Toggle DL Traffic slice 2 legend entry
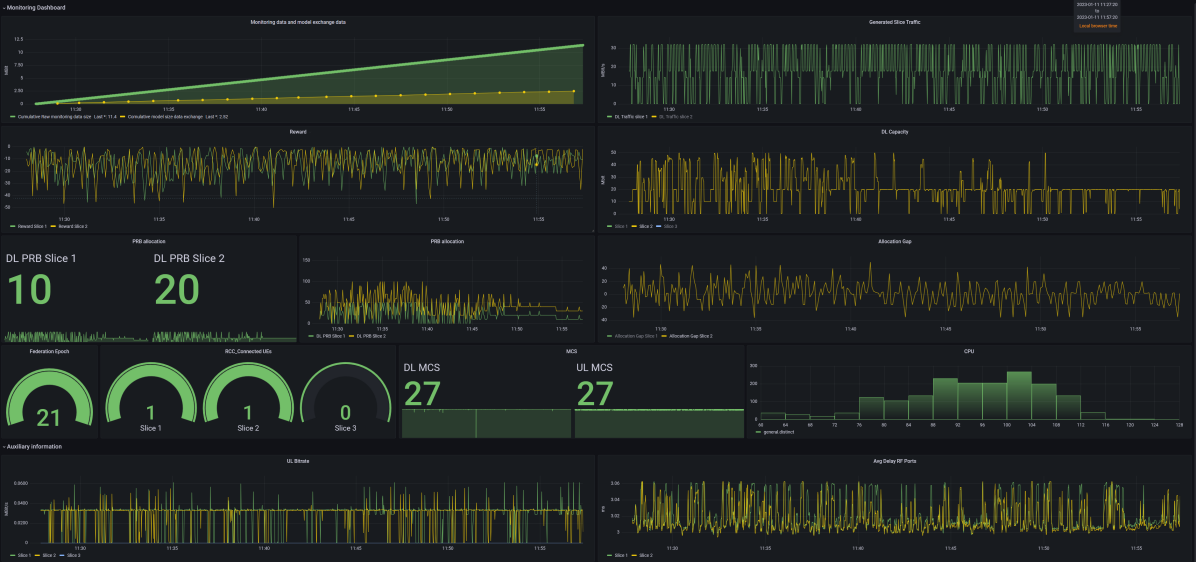 coord(676,117)
